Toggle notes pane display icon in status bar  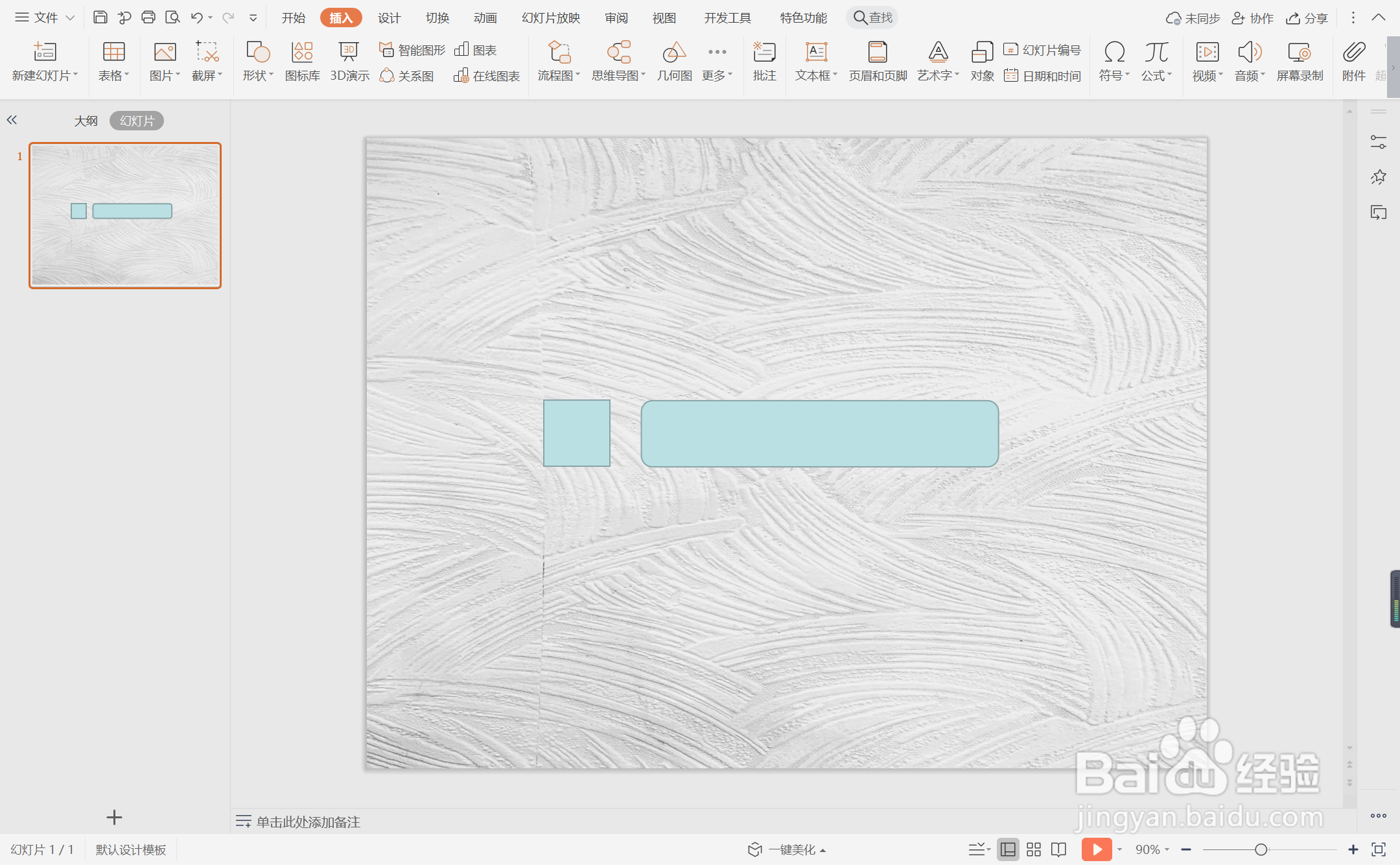tap(978, 849)
